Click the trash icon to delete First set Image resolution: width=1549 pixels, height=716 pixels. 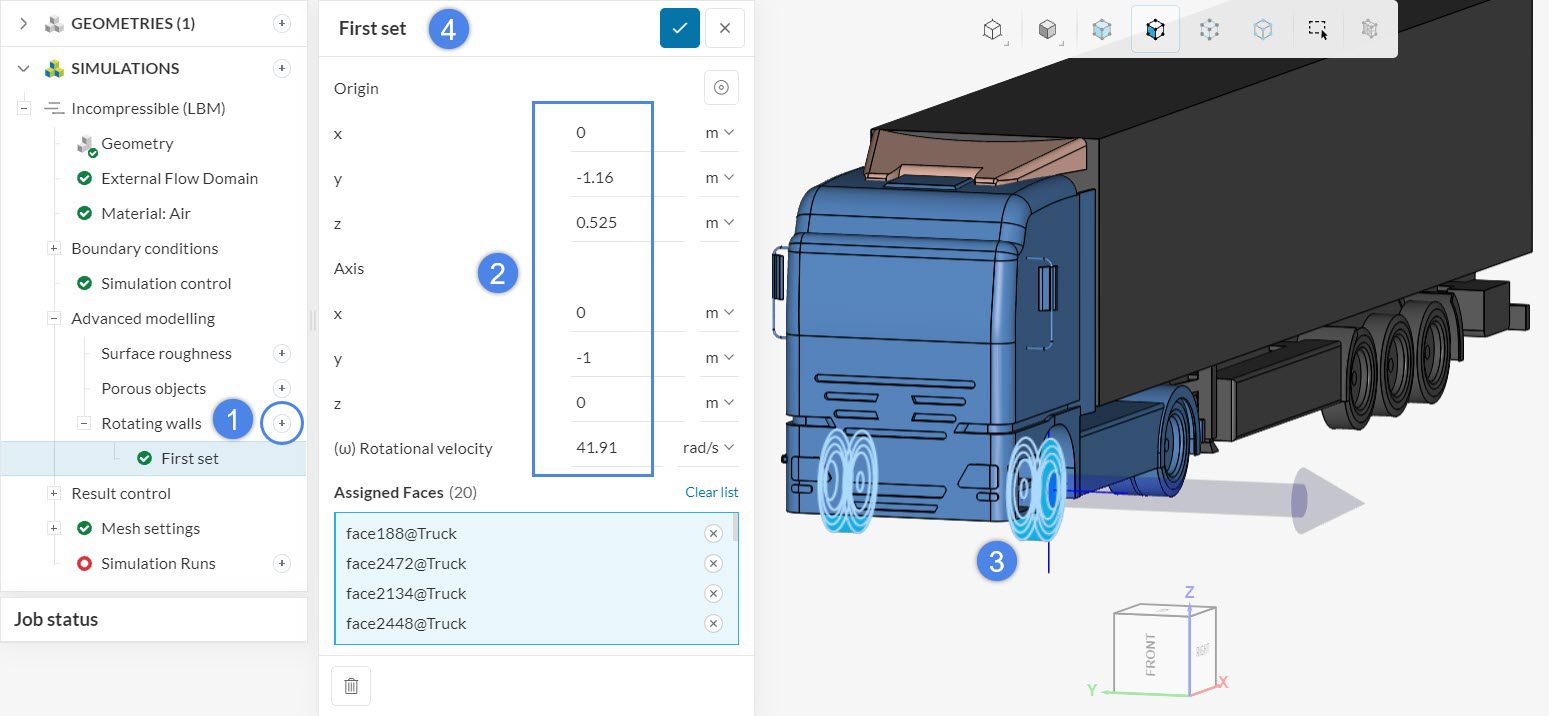pyautogui.click(x=351, y=686)
